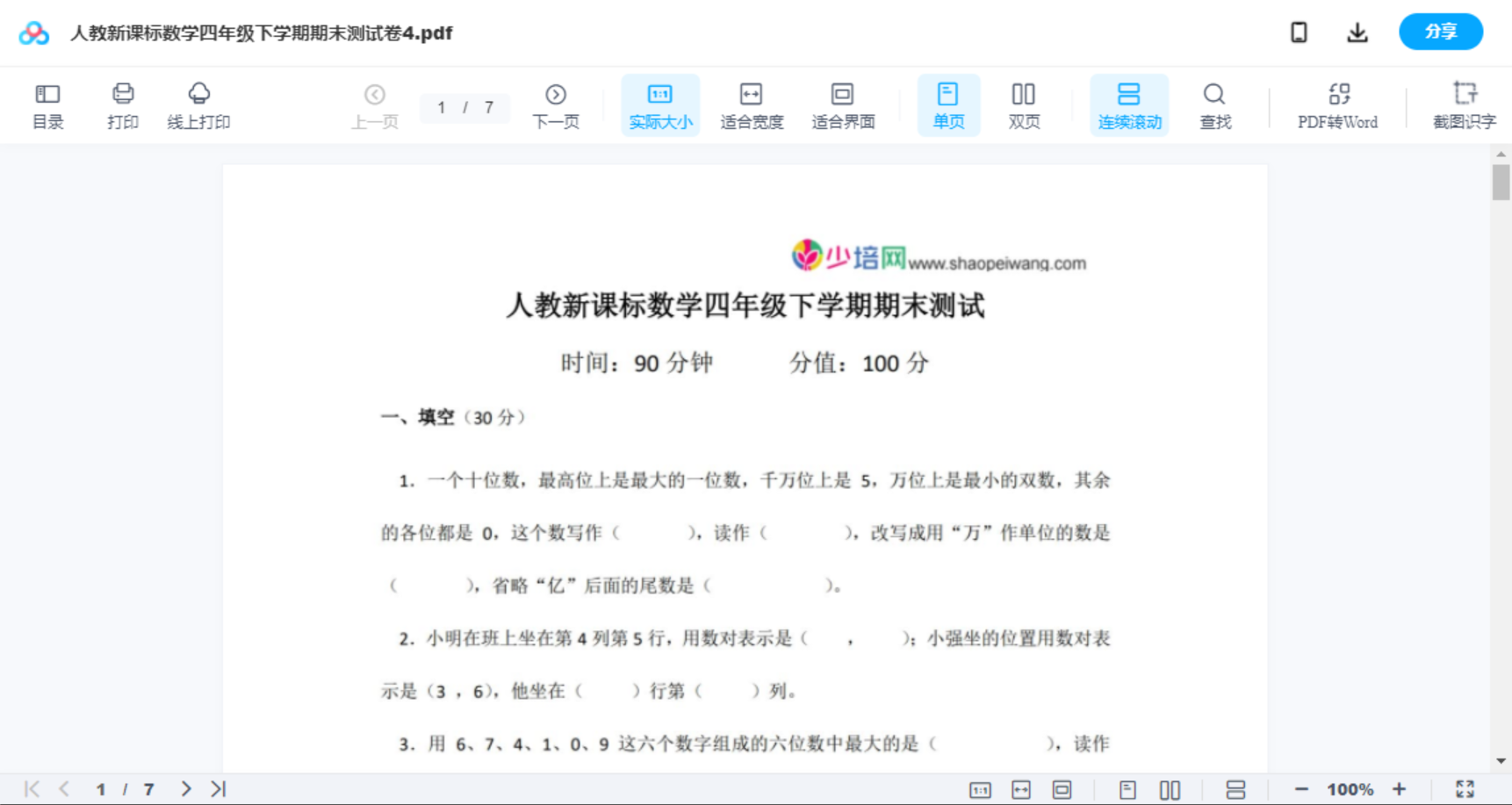Download the PDF file
Image resolution: width=1512 pixels, height=805 pixels.
click(x=1357, y=32)
